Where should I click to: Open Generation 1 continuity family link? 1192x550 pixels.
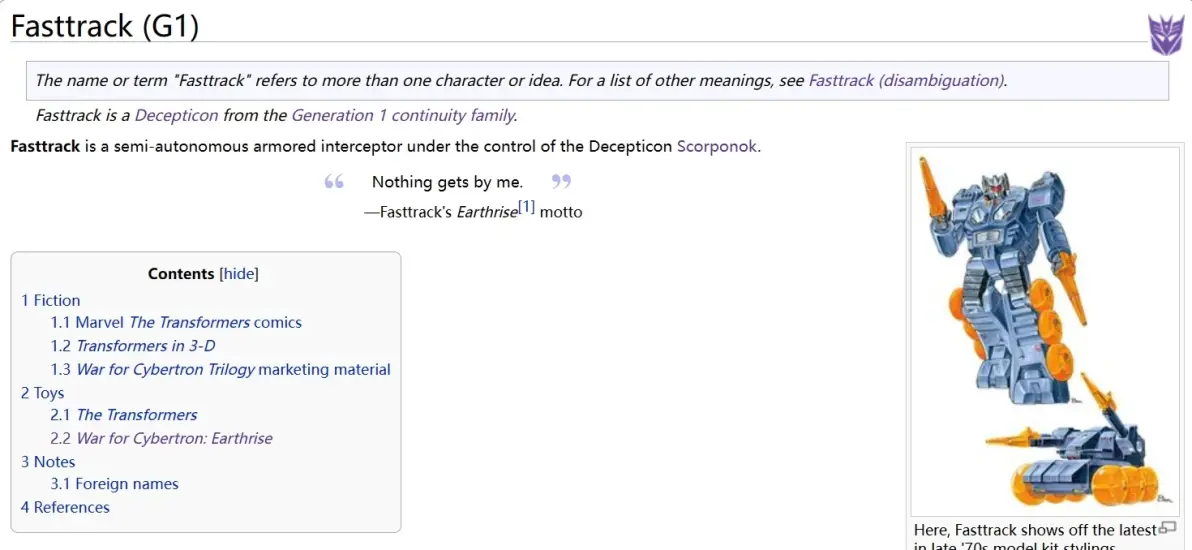pyautogui.click(x=403, y=116)
